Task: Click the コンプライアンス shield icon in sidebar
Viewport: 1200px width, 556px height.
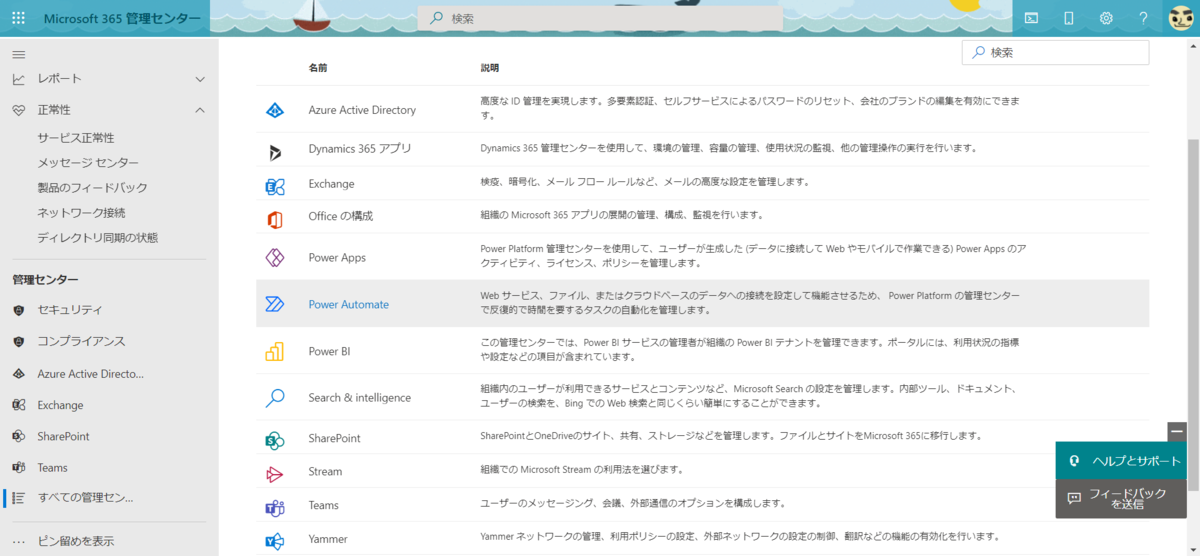Action: [18, 341]
